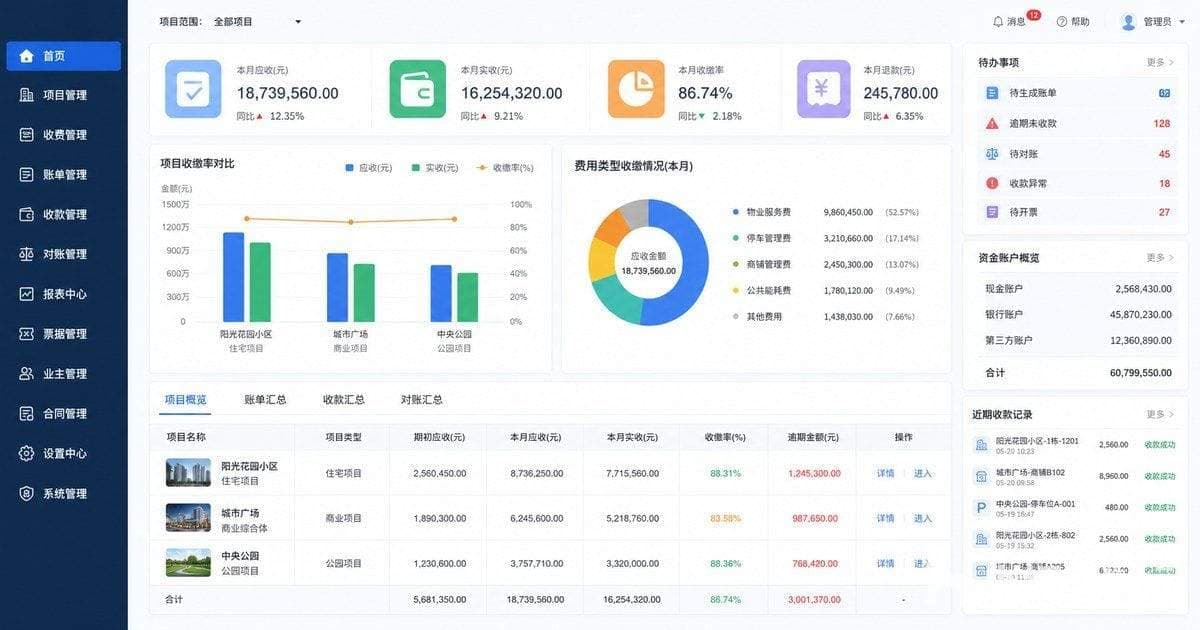Click the 业主管理 people icon in sidebar
1200x630 pixels.
pos(26,374)
